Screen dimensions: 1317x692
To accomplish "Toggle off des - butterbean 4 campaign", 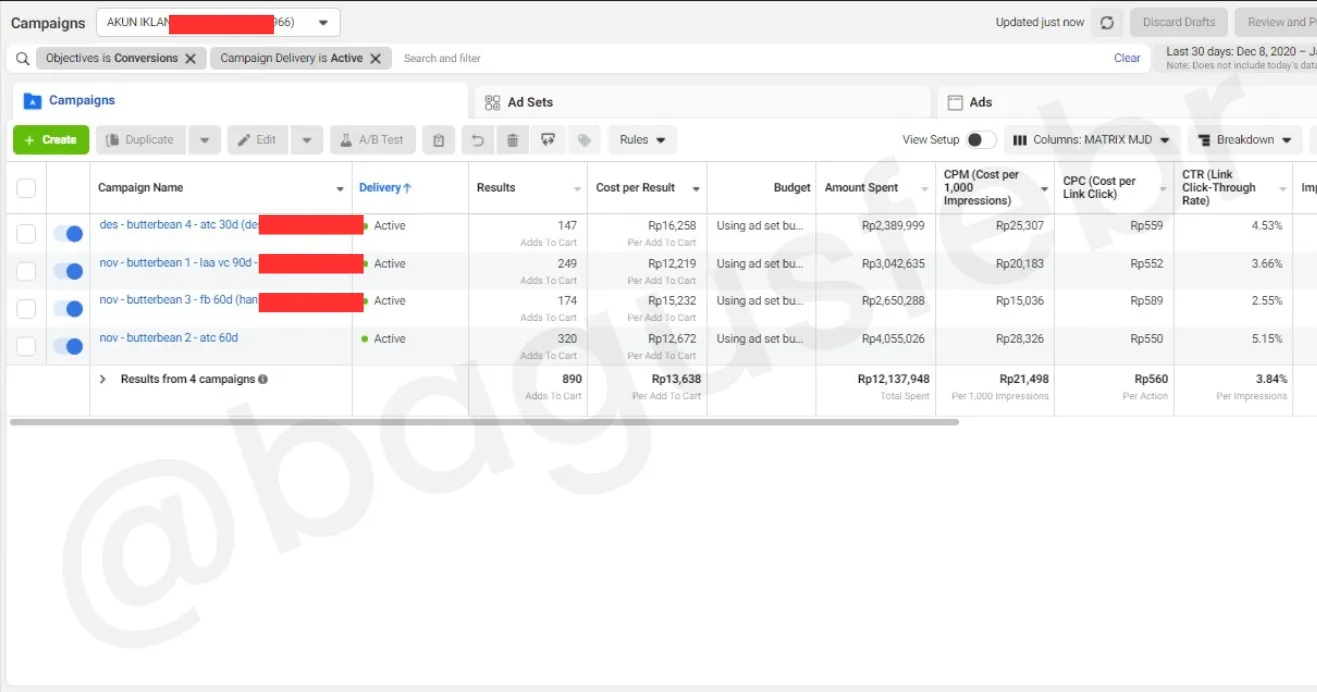I will (67, 233).
